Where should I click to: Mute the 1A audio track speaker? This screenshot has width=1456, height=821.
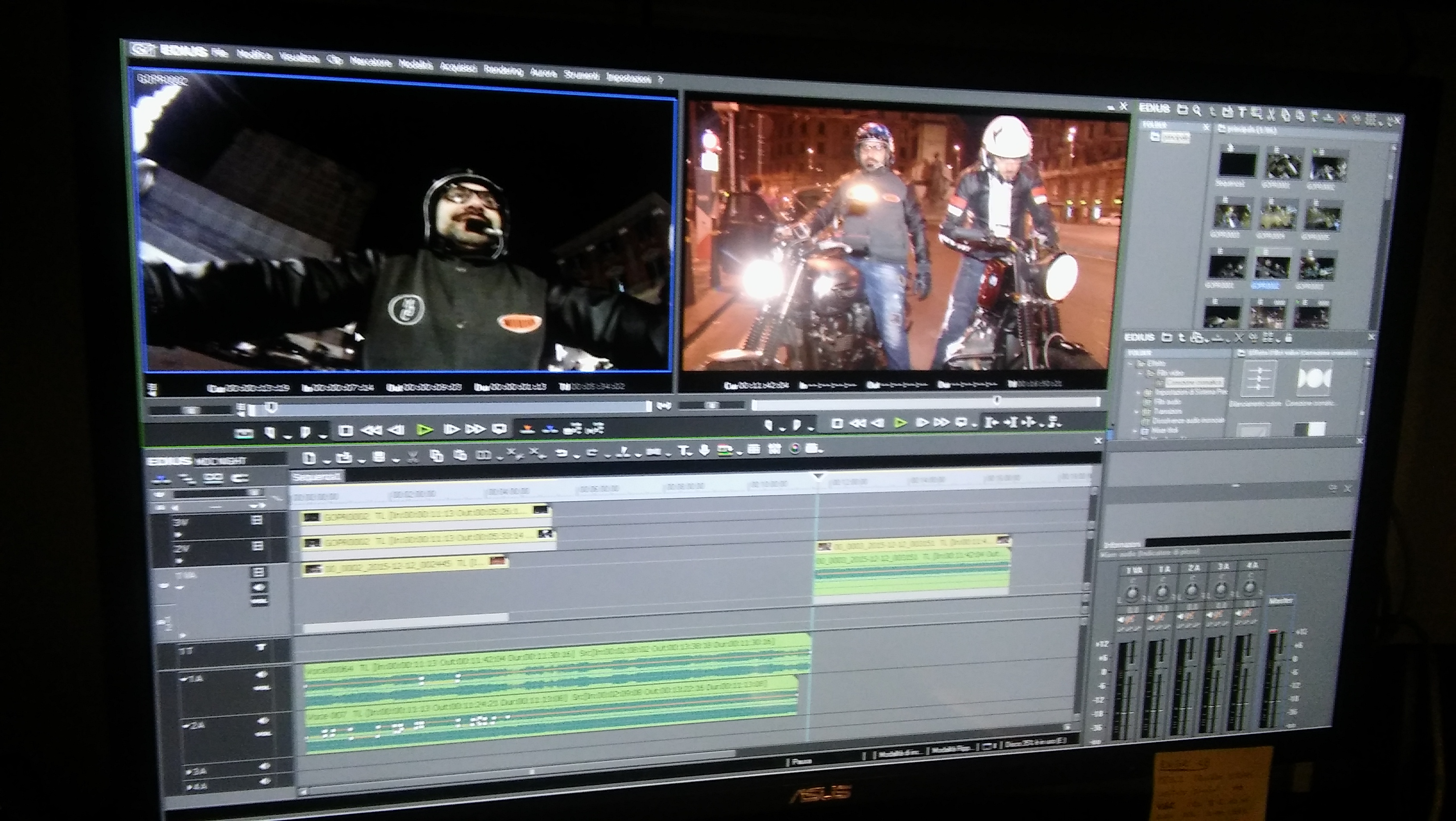click(x=262, y=675)
